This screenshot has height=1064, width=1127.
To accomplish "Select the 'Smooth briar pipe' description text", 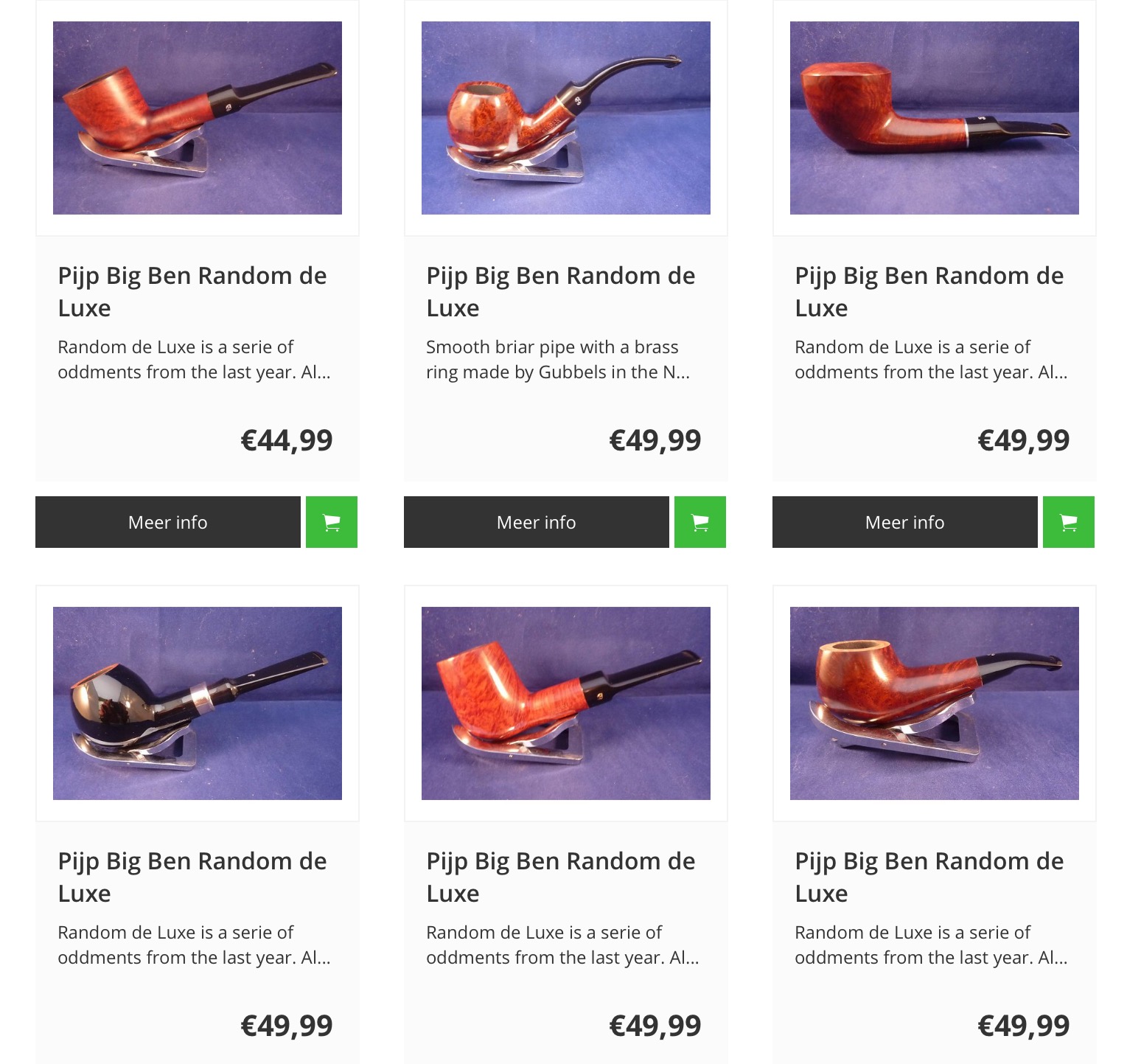I will click(558, 359).
